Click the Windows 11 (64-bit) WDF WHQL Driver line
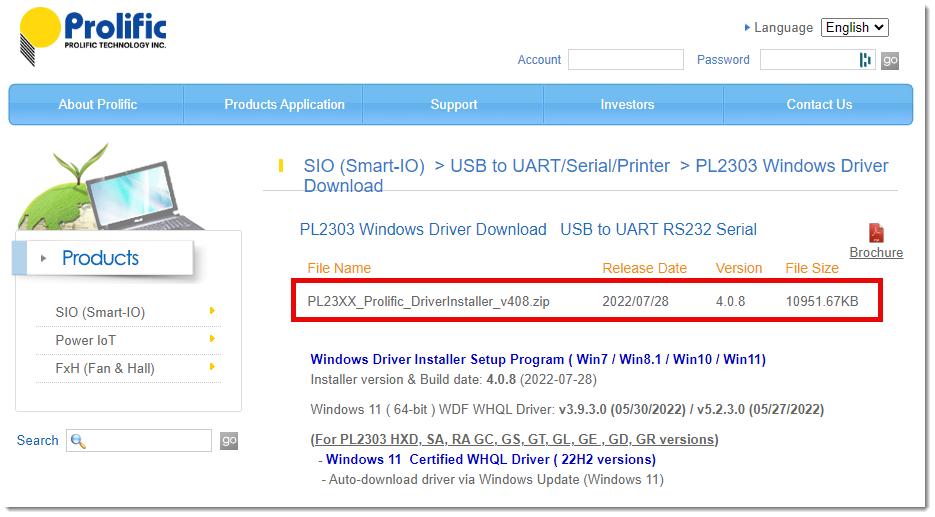This screenshot has height=517, width=935. click(x=567, y=410)
